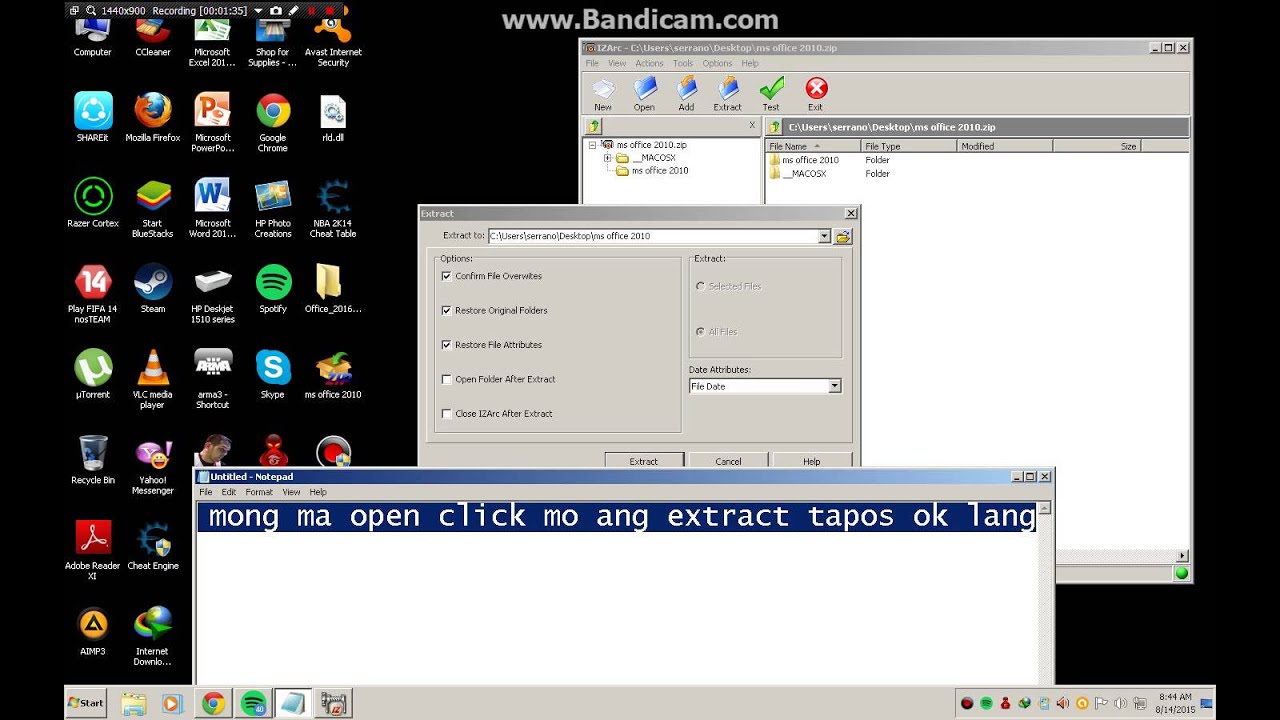Toggle Restore Original Folders checkbox
This screenshot has height=720, width=1280.
pyautogui.click(x=447, y=310)
